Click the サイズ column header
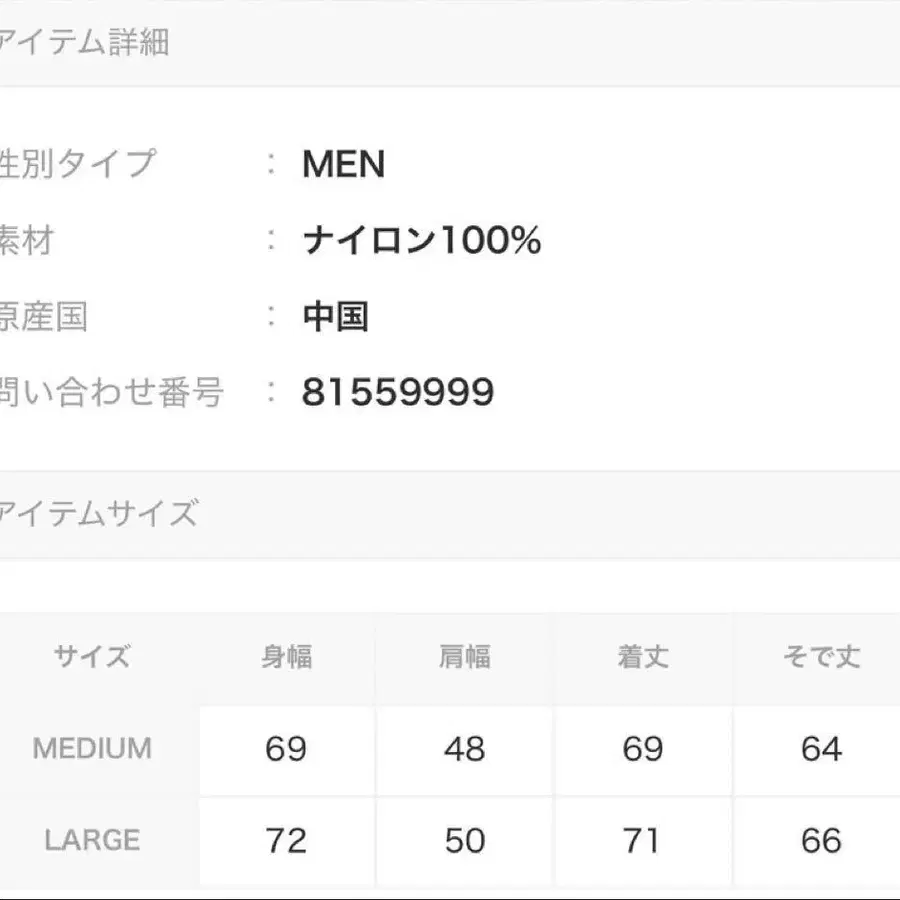This screenshot has width=900, height=900. coord(92,657)
